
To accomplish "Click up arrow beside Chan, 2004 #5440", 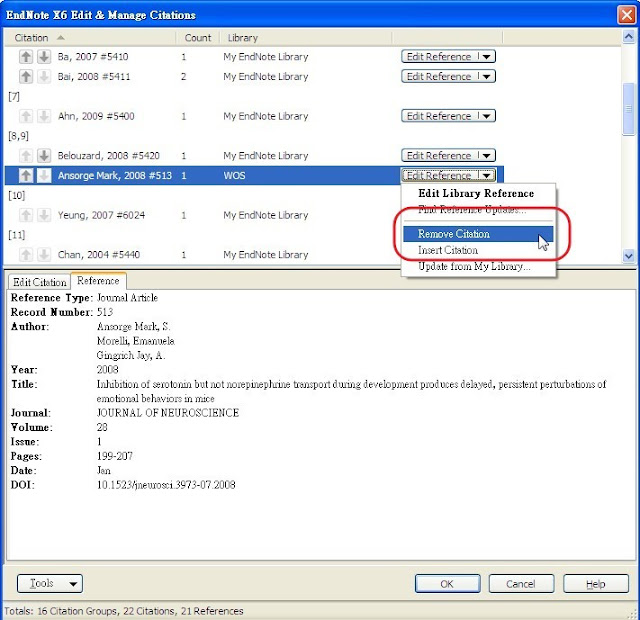I will (x=26, y=255).
